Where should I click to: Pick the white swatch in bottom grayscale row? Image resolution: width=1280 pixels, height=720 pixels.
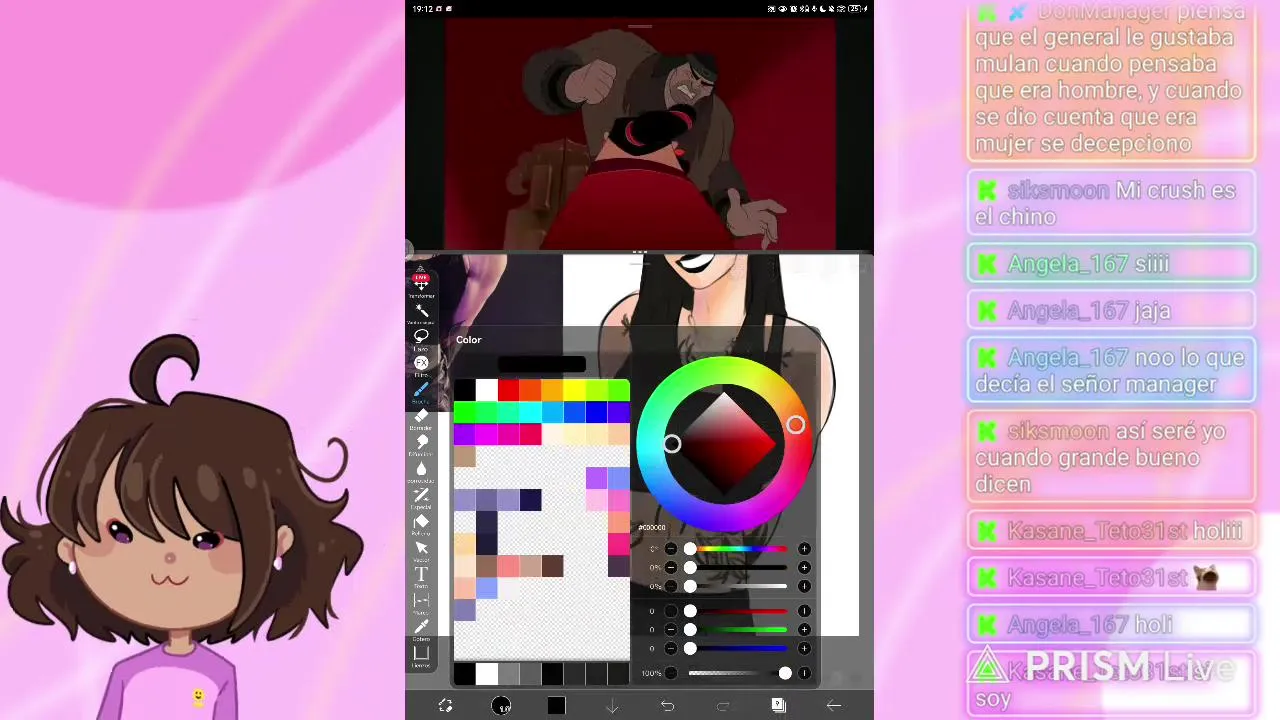[x=486, y=675]
